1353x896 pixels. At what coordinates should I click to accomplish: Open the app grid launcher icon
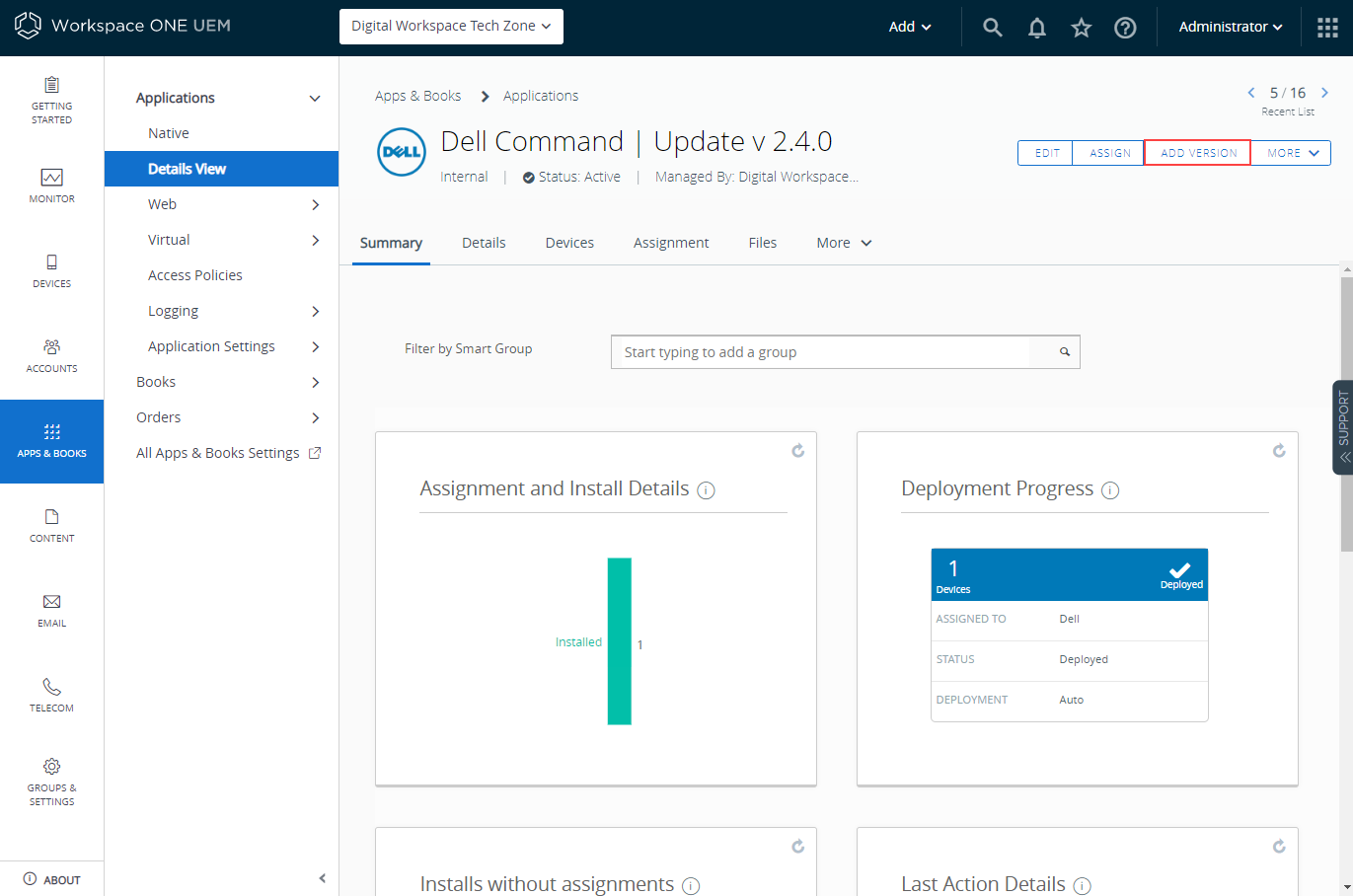coord(1328,28)
